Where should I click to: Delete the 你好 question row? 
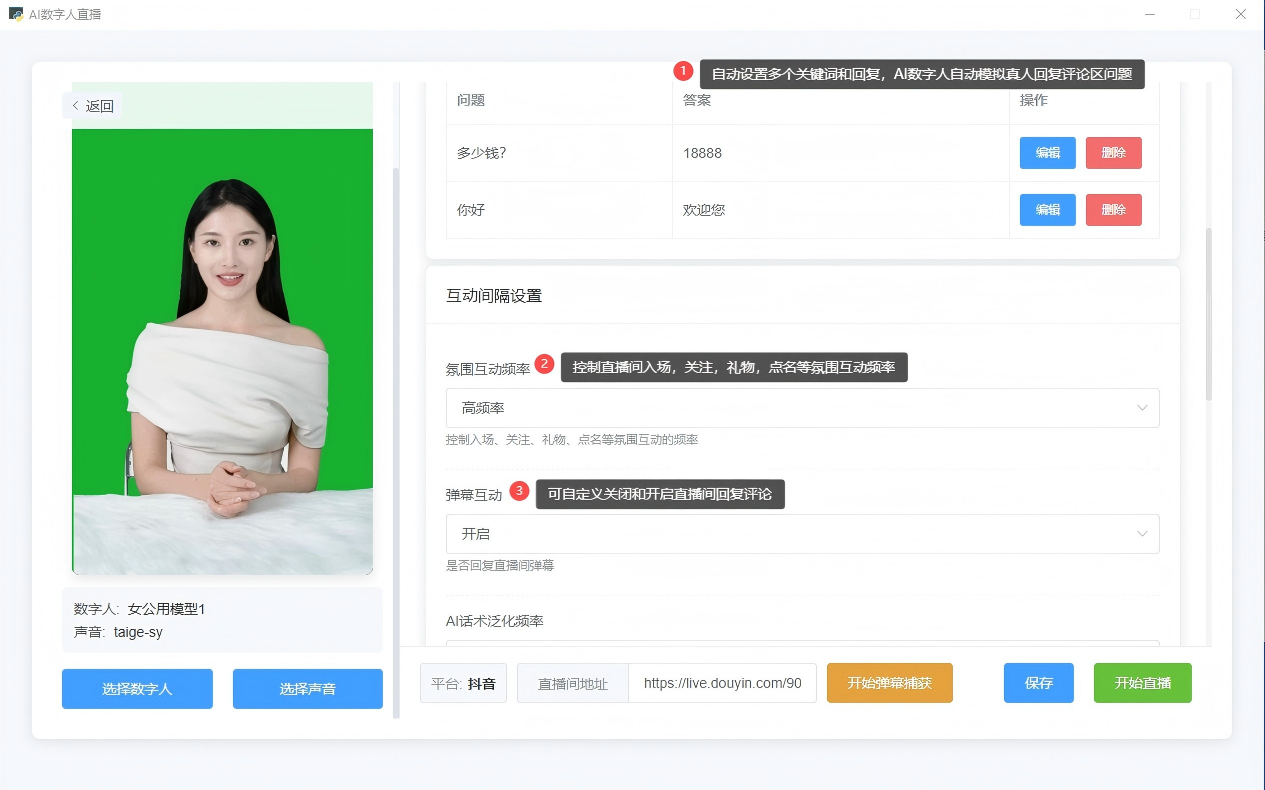[x=1114, y=210]
